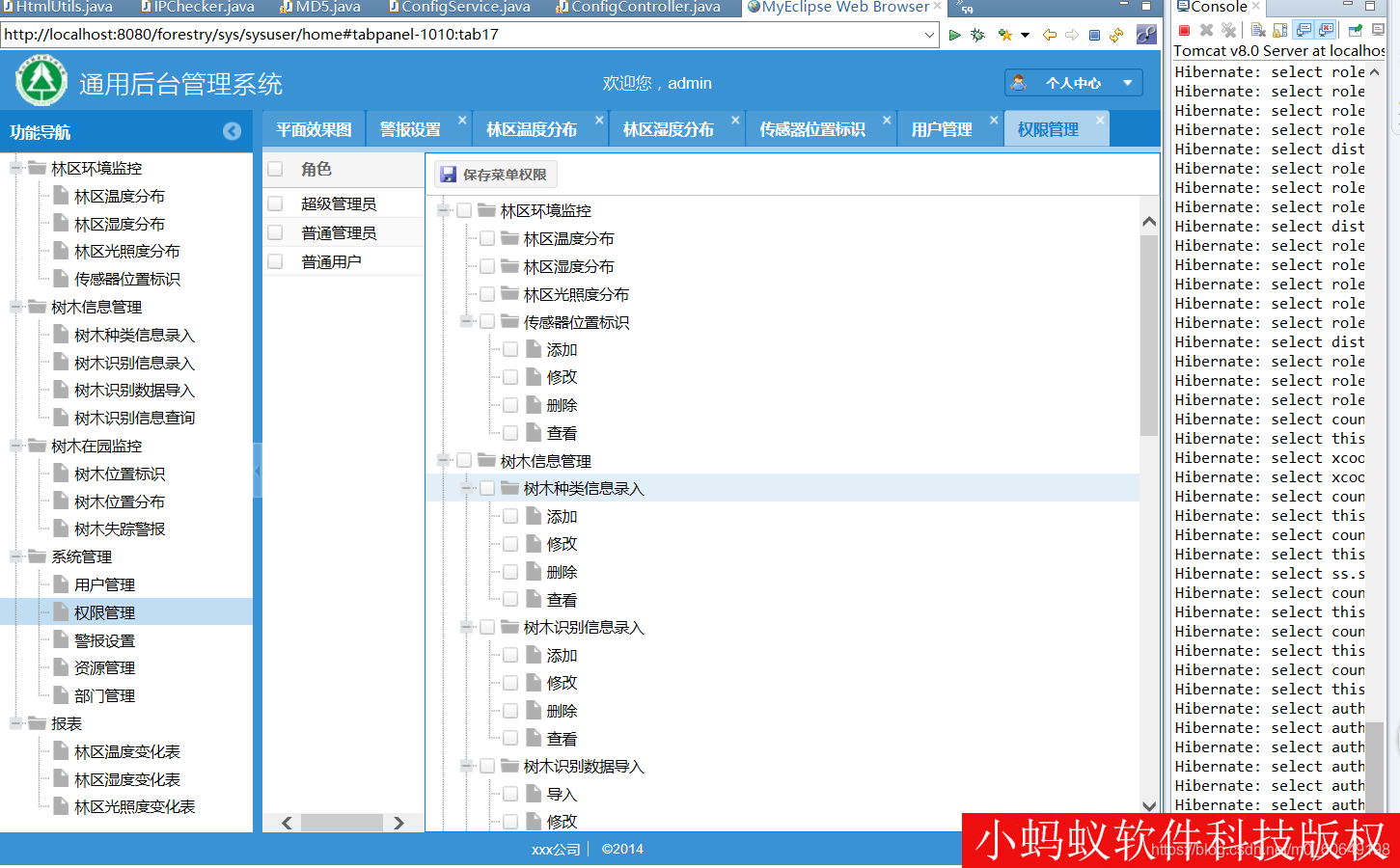Check the 超级管理员 role checkbox
This screenshot has height=868, width=1400.
tap(276, 203)
